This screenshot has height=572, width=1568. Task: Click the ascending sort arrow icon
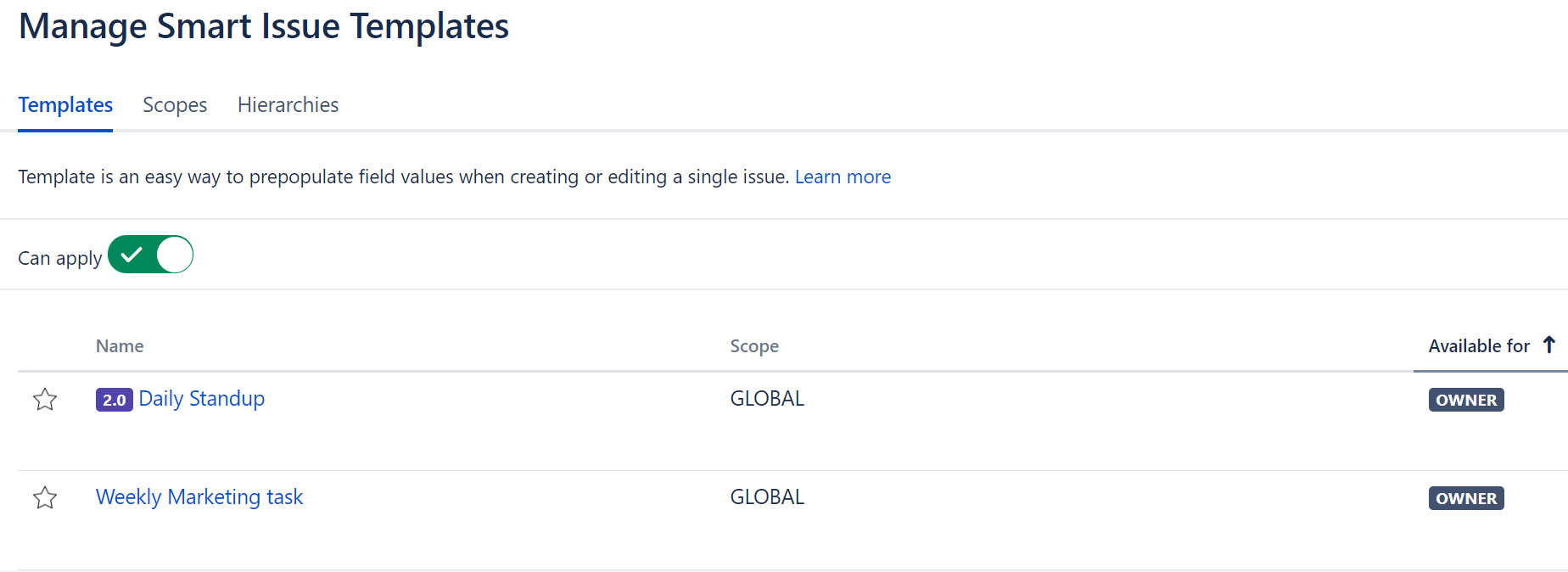tap(1548, 345)
